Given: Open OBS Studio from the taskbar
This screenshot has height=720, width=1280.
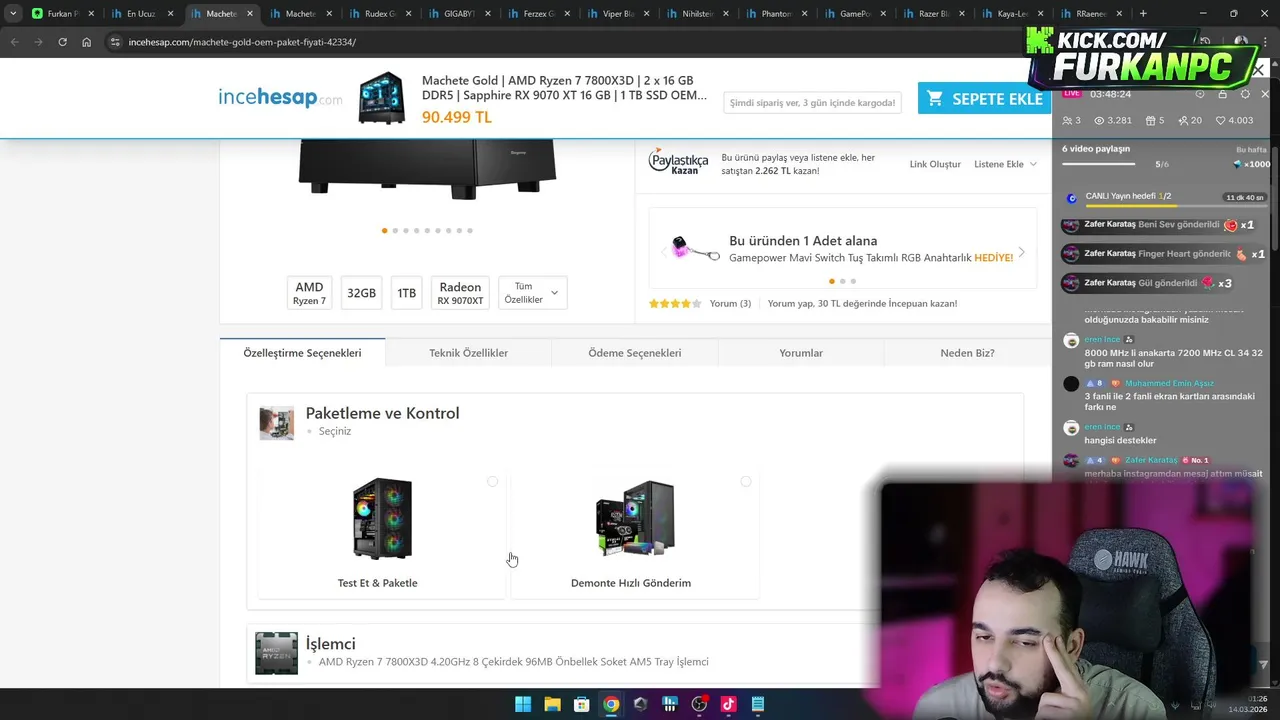Looking at the screenshot, I should click(x=699, y=704).
